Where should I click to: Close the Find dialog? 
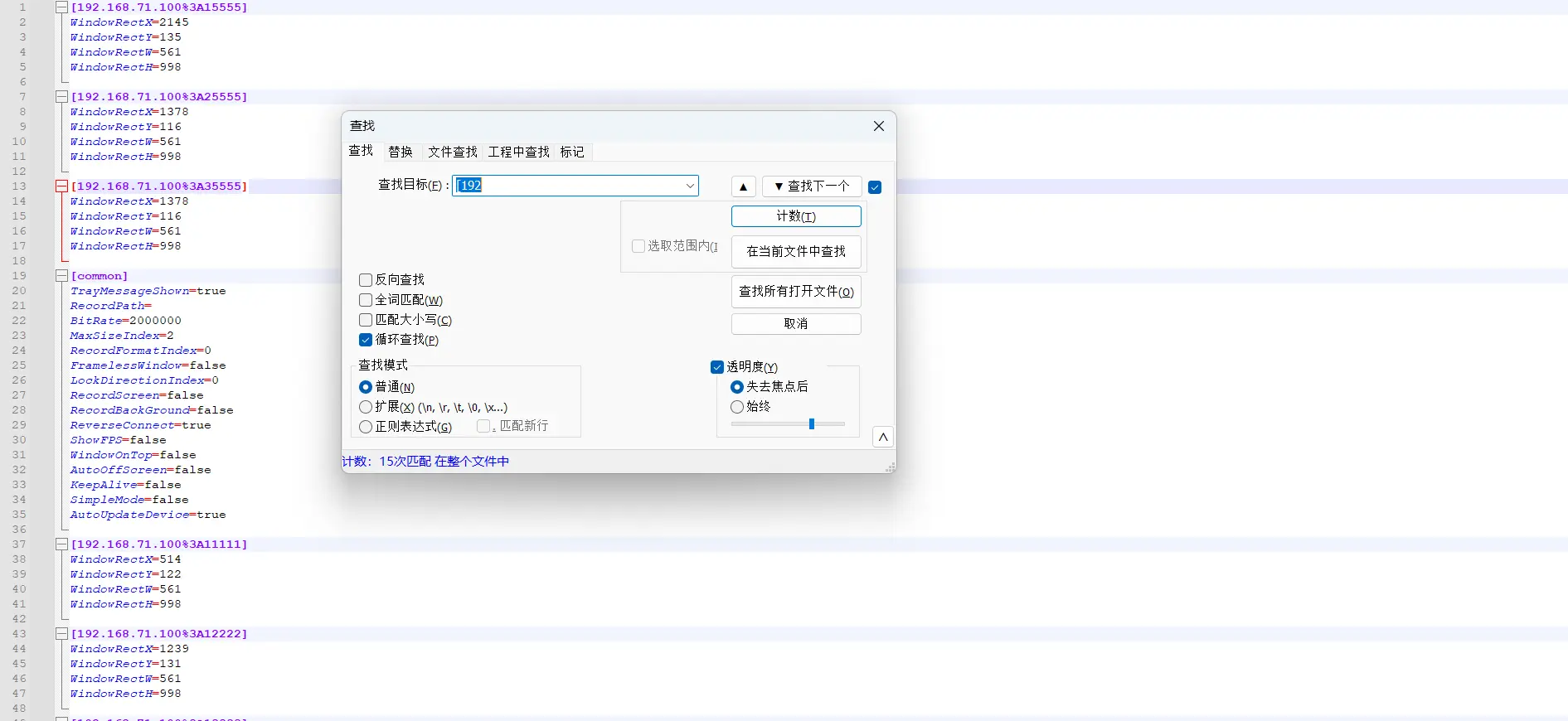tap(879, 126)
